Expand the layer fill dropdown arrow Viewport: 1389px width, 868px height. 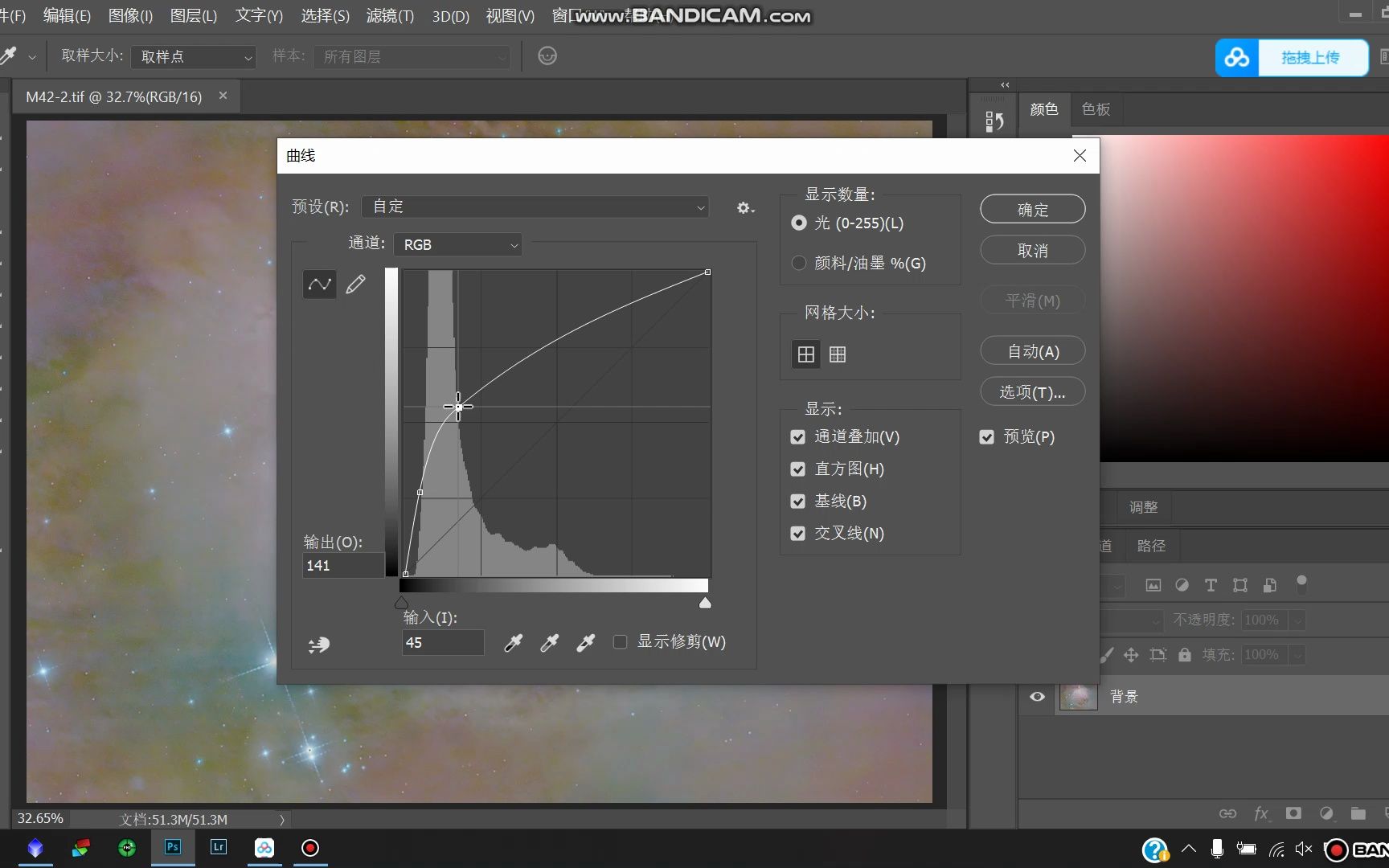click(x=1297, y=654)
